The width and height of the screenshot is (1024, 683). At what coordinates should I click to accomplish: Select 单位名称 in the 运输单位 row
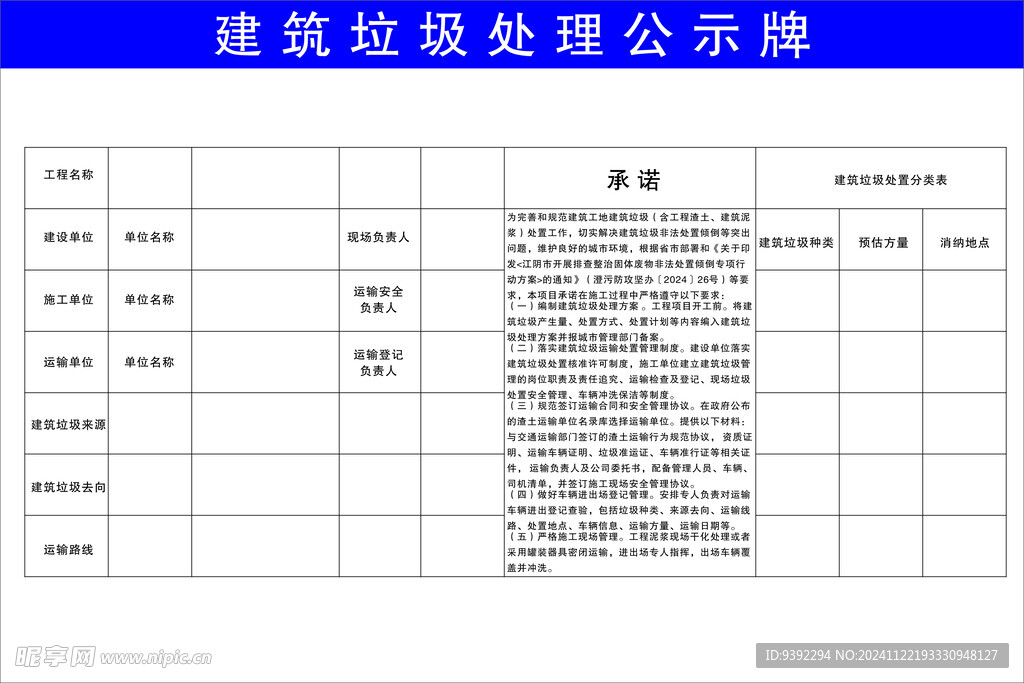click(150, 362)
